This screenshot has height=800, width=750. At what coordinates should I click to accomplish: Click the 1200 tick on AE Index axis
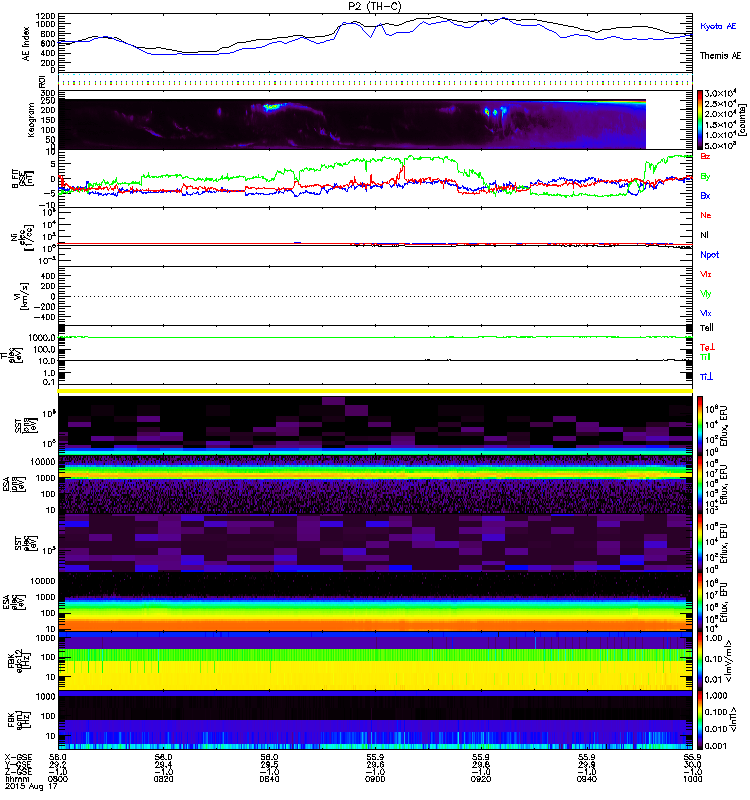pos(45,16)
